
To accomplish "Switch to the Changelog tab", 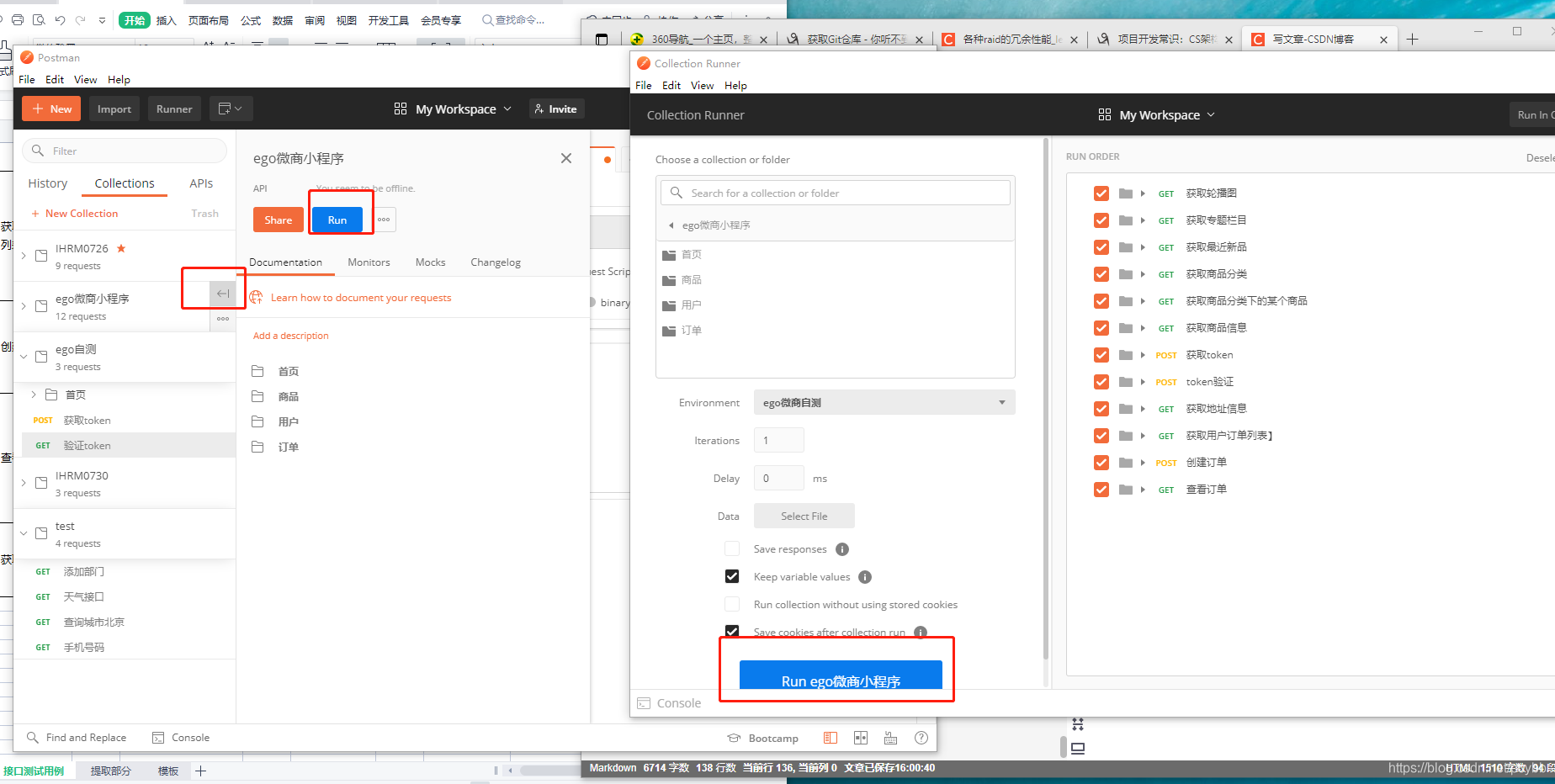I will point(496,262).
